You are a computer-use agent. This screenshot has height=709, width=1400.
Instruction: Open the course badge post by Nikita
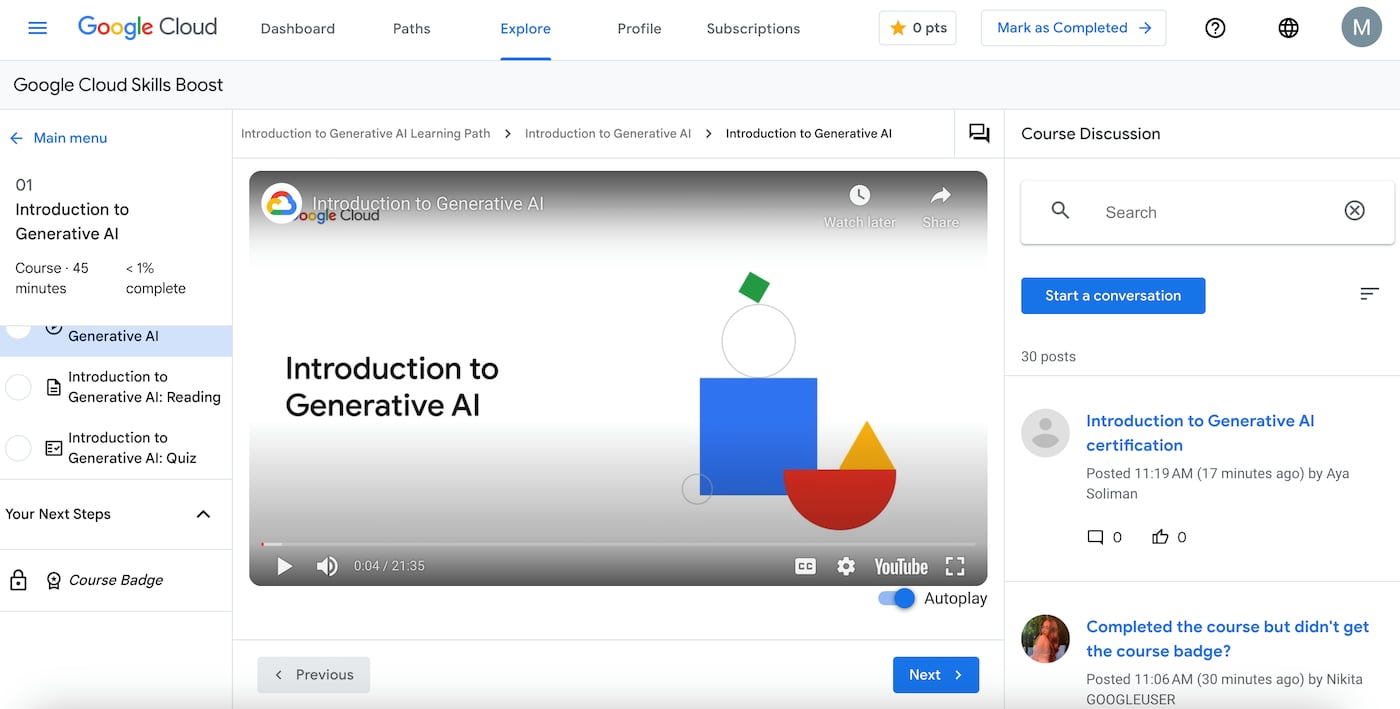[1228, 638]
